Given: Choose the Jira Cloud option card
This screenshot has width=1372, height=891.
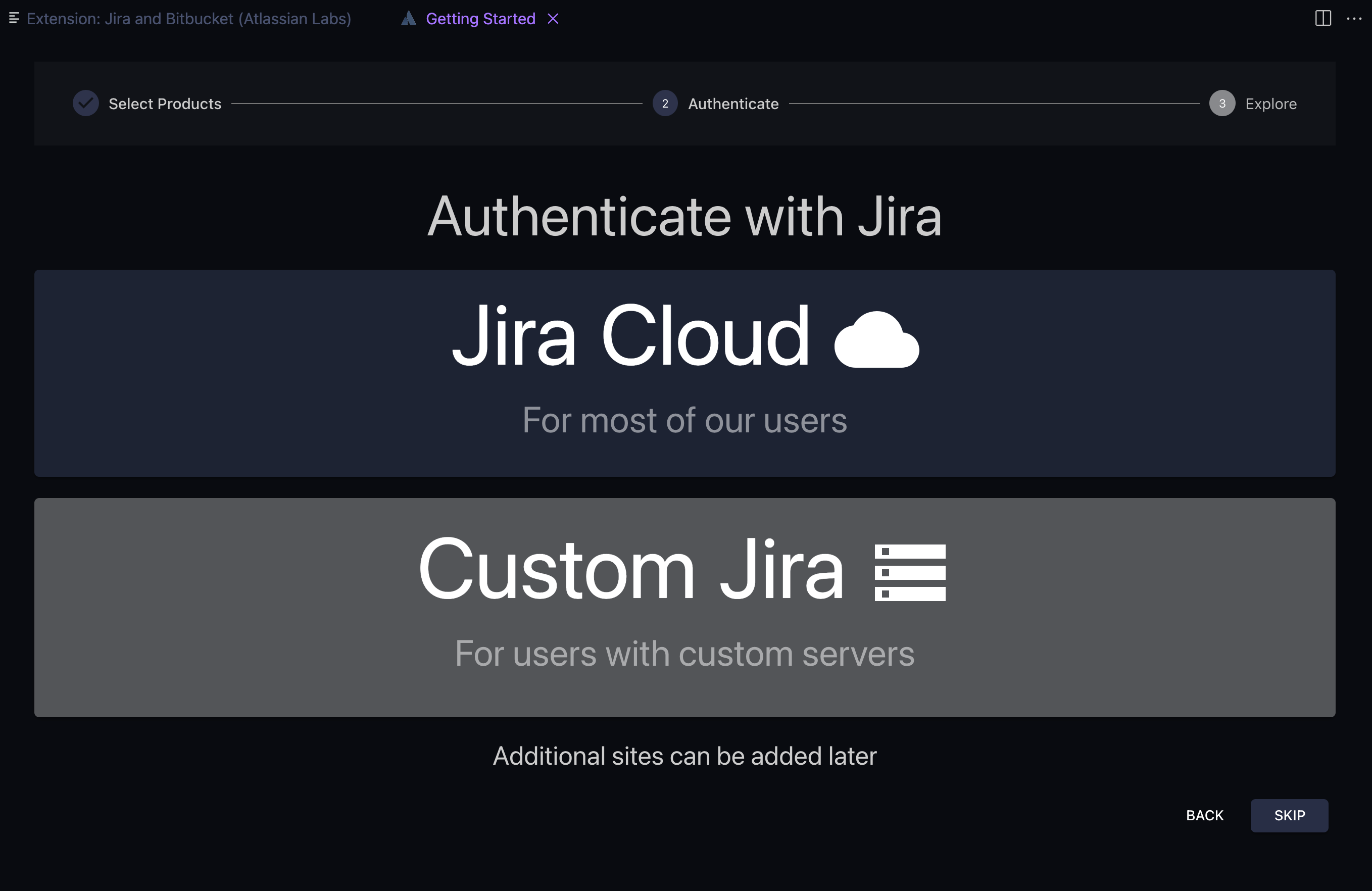Looking at the screenshot, I should [685, 373].
